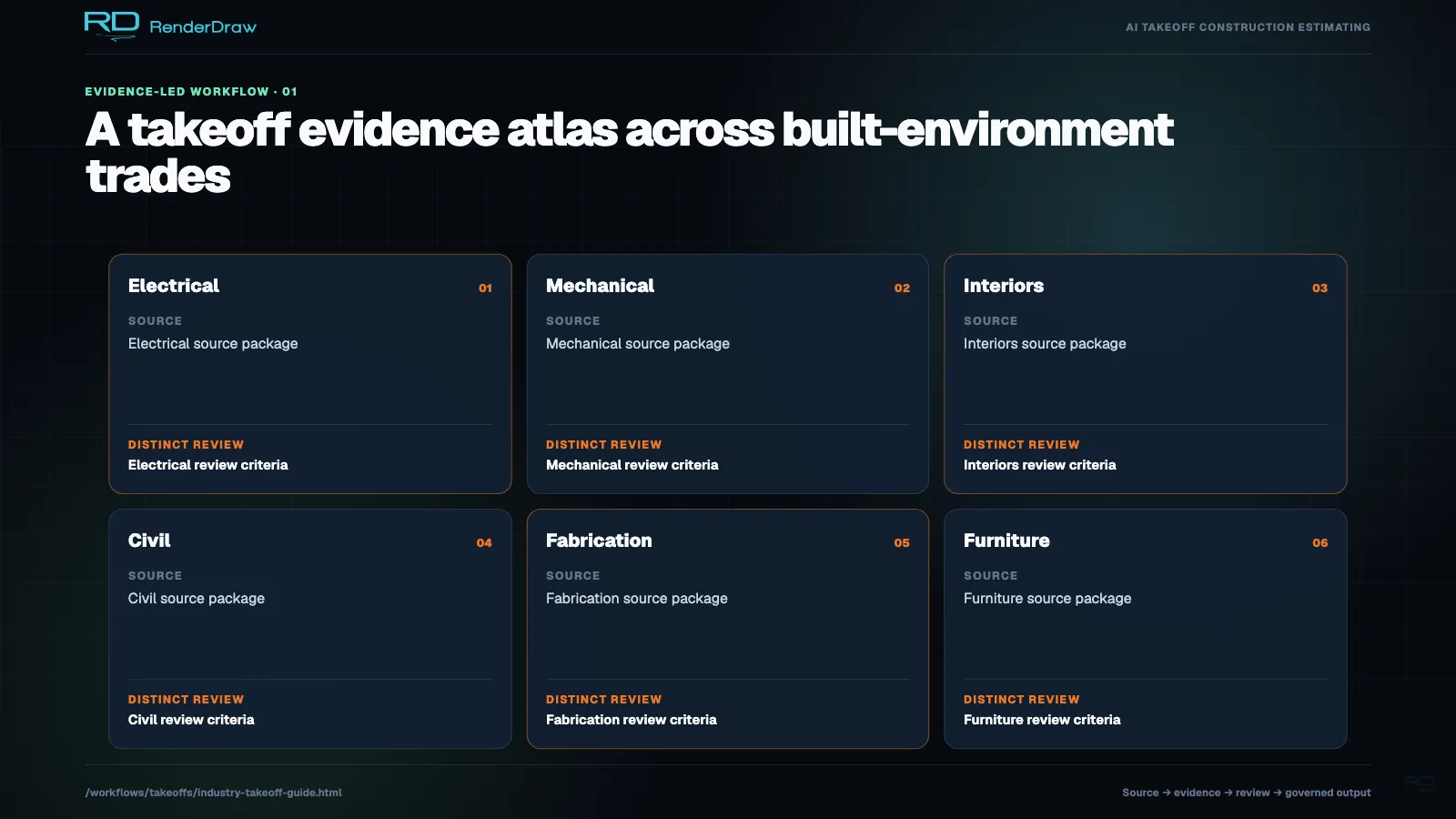Click the 06 number on Furniture card

tap(1319, 542)
